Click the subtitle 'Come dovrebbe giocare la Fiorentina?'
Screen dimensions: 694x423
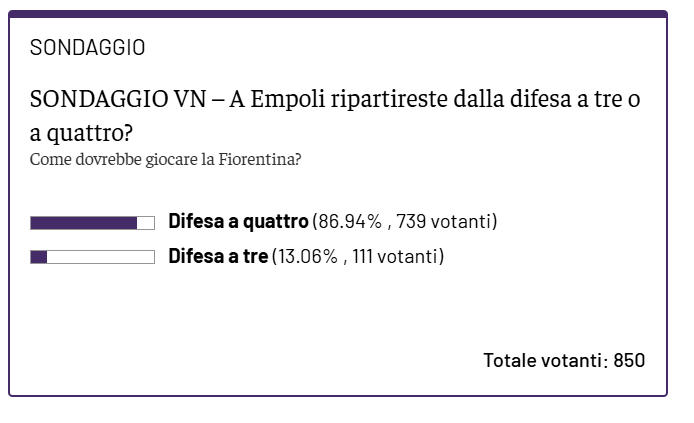pos(166,159)
